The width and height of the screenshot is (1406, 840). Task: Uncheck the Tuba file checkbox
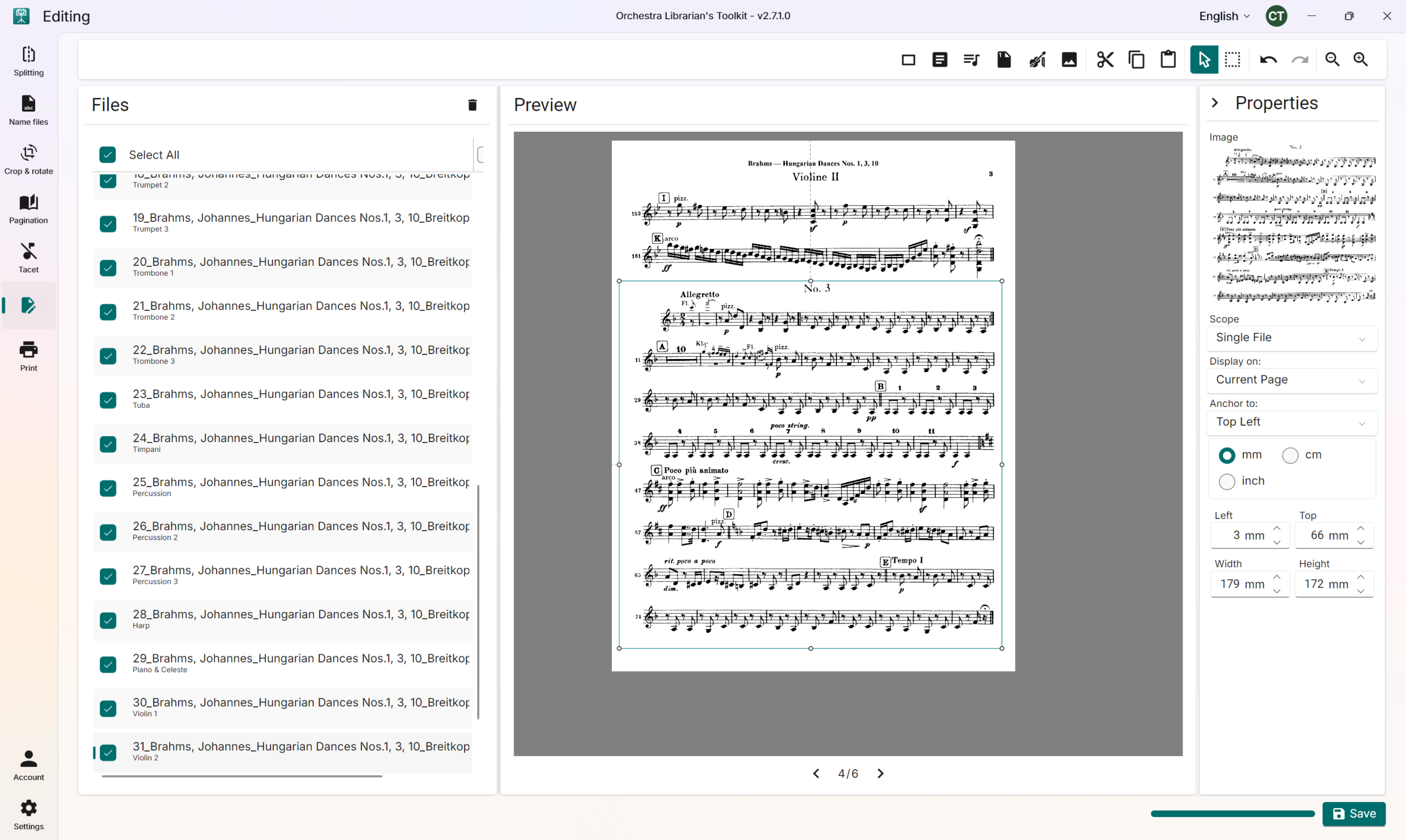[108, 400]
